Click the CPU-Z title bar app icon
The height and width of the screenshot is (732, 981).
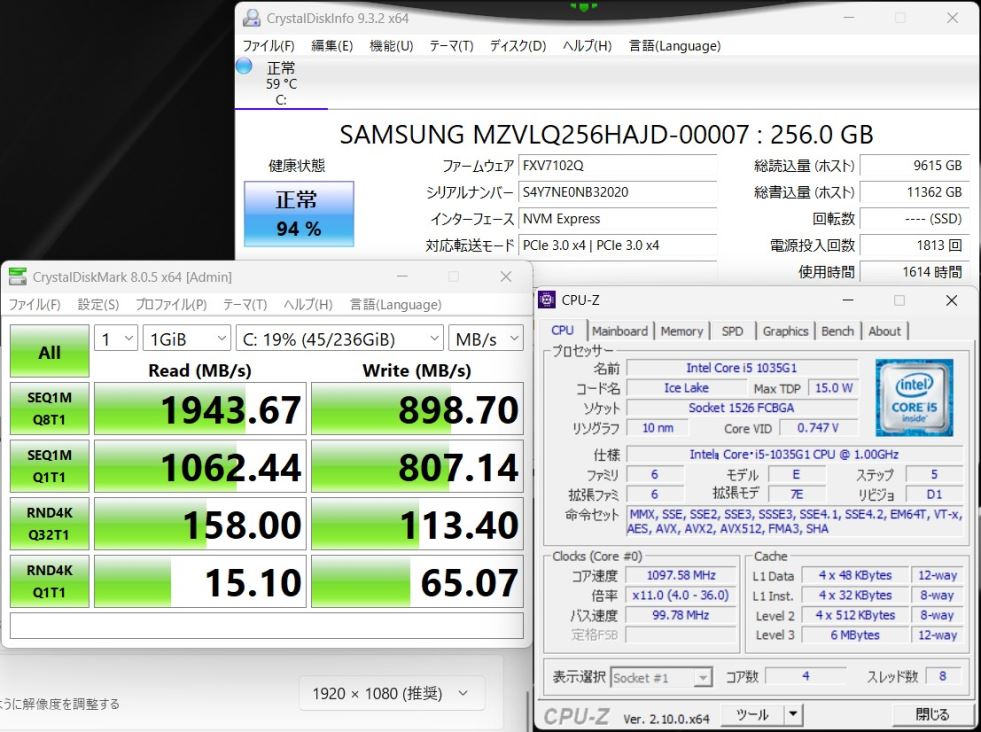coord(547,300)
